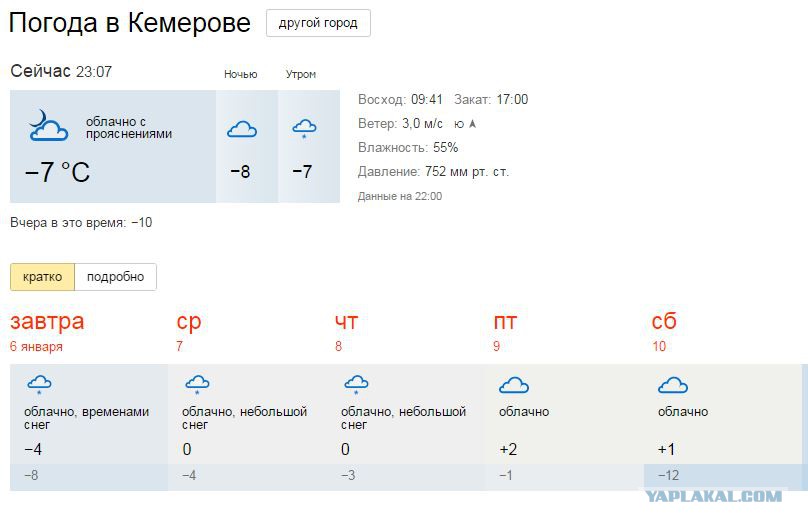The image size is (808, 526).
Task: Switch to the "подробно" forecast view
Action: tap(115, 277)
